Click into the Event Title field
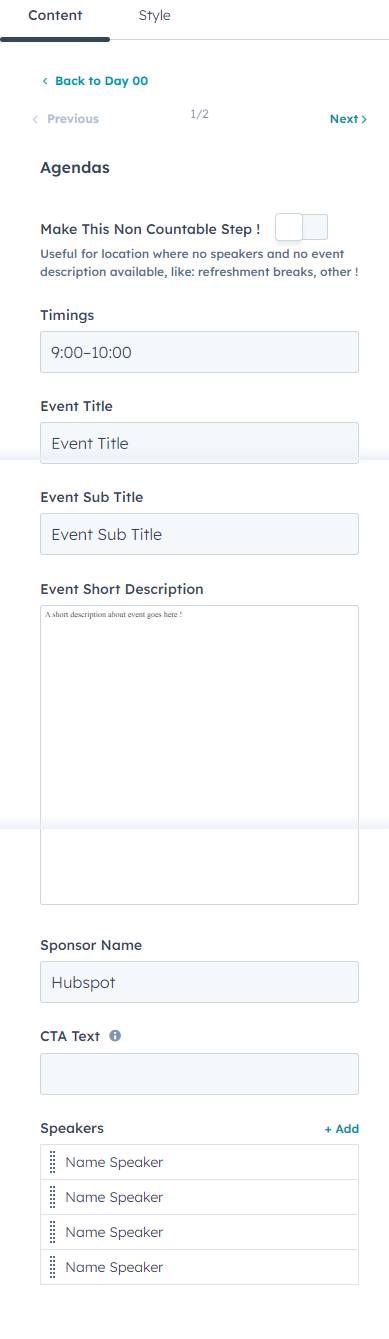The image size is (389, 1339). [199, 443]
